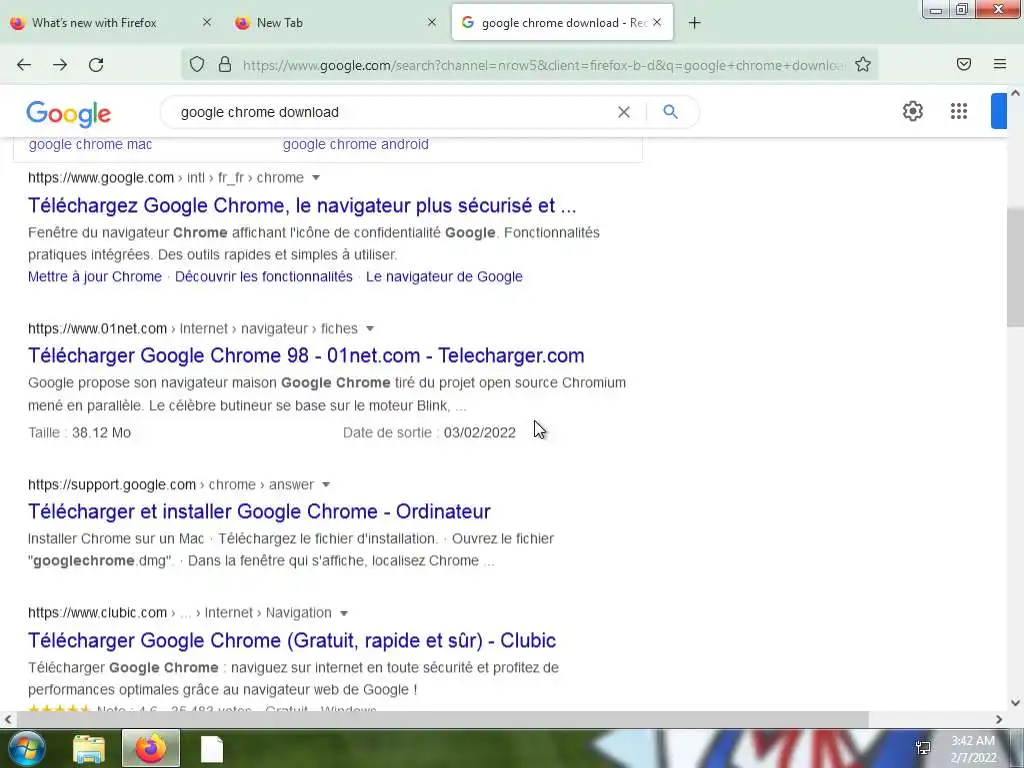Follow Le navigateur de Google sitelink
Viewport: 1024px width, 768px height.
click(444, 277)
